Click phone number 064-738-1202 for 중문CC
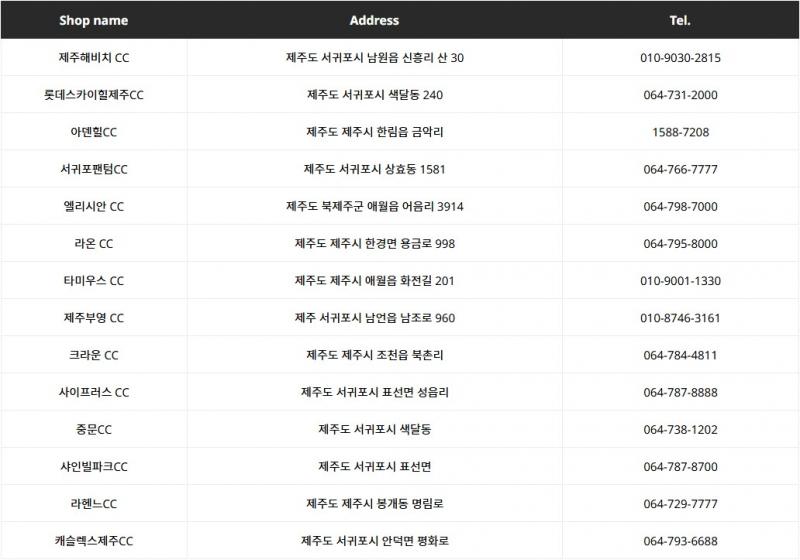Viewport: 800px width, 560px height. (x=680, y=430)
